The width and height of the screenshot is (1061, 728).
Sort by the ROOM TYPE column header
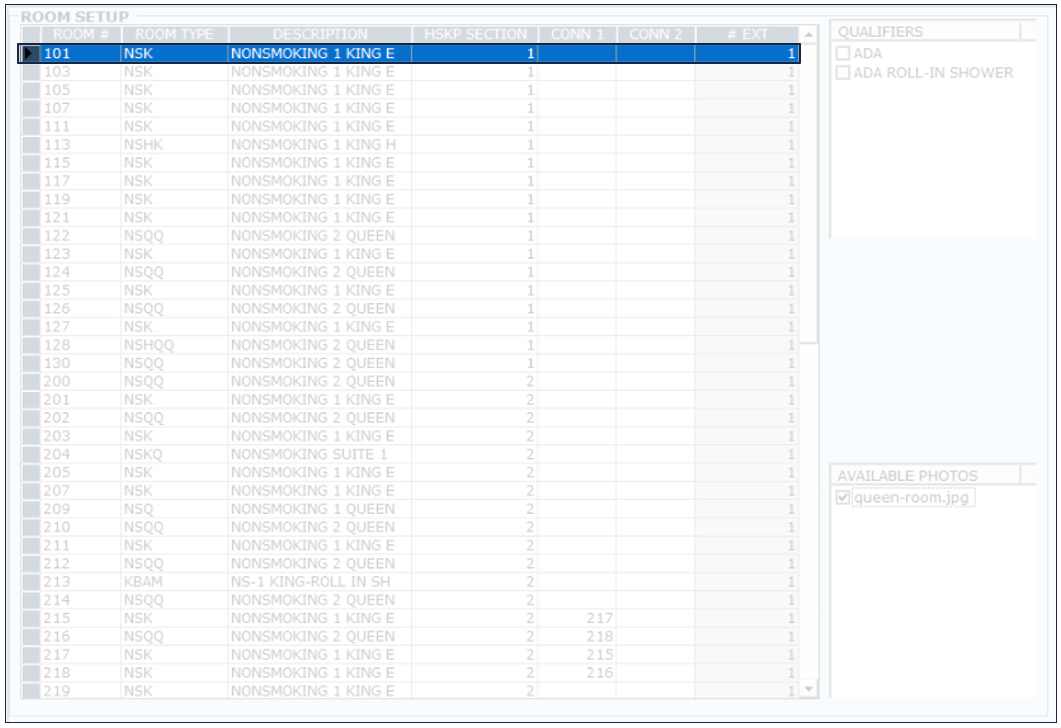pyautogui.click(x=174, y=35)
